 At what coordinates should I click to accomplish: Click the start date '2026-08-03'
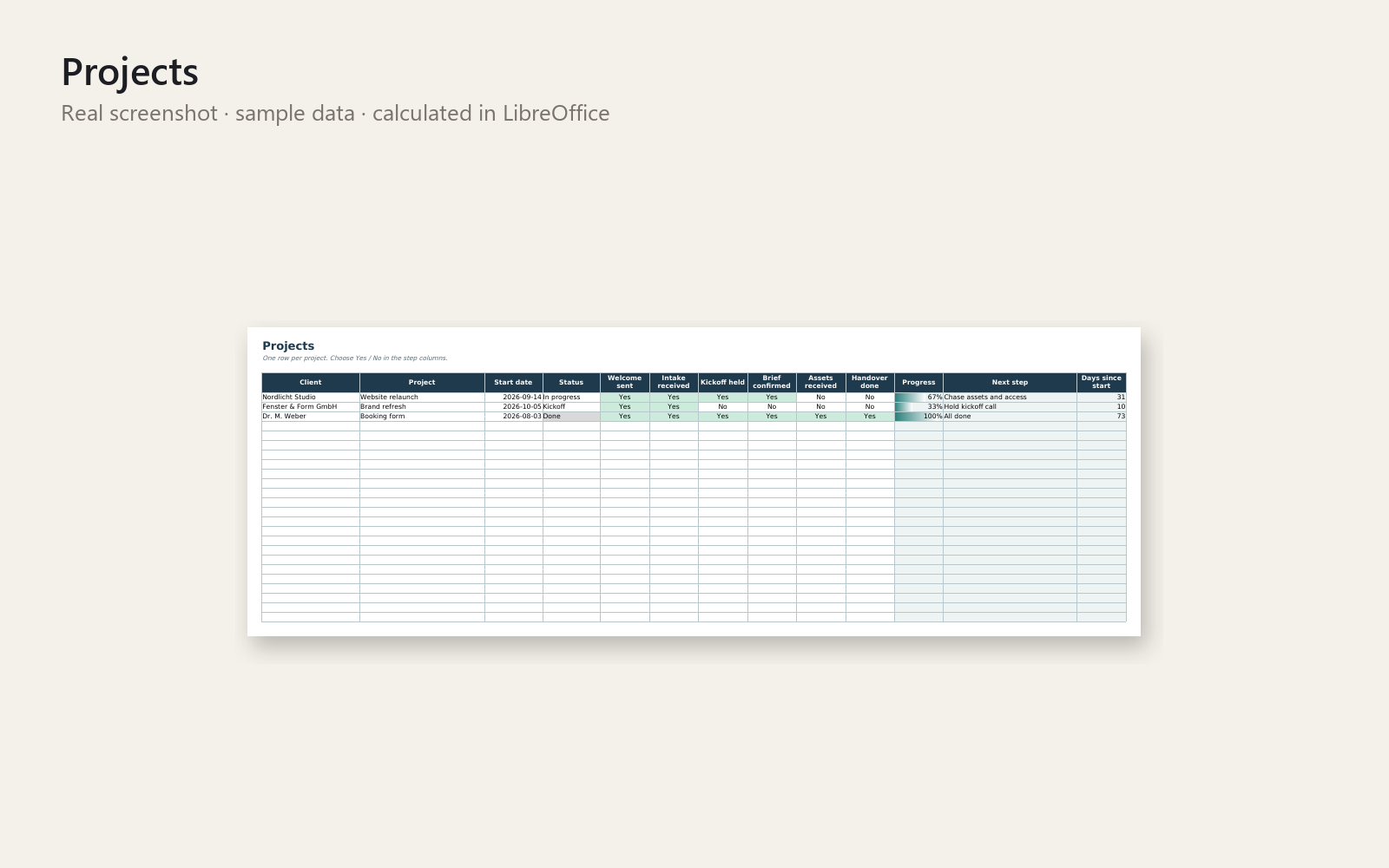click(514, 417)
